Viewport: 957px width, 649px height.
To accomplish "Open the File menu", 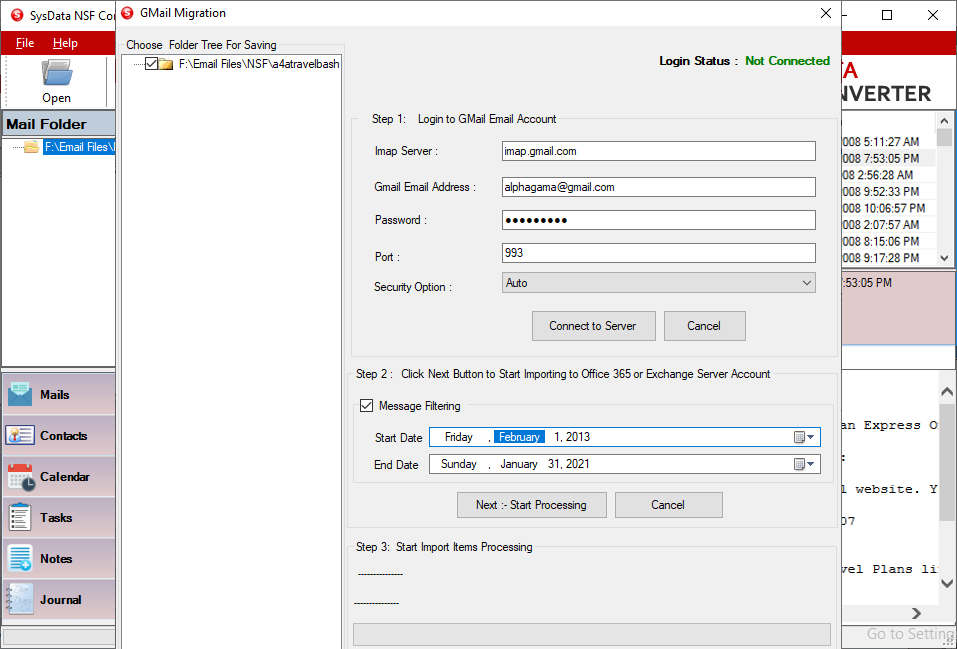I will 25,43.
